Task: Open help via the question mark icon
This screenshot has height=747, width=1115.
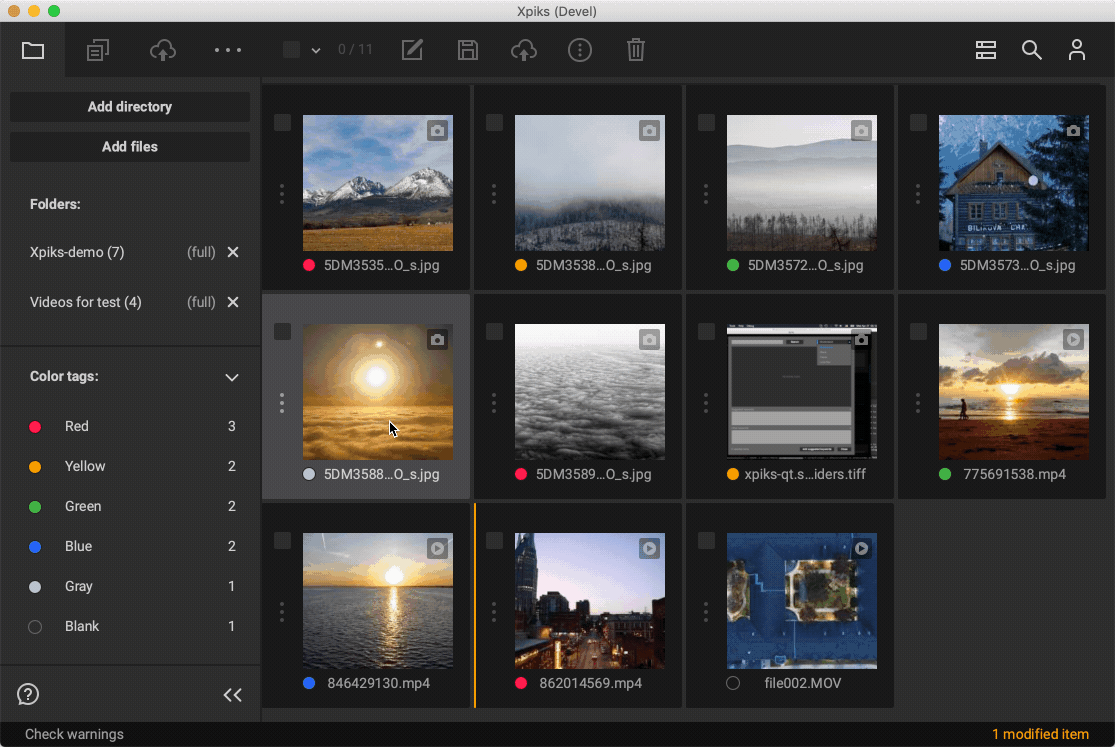Action: [27, 694]
